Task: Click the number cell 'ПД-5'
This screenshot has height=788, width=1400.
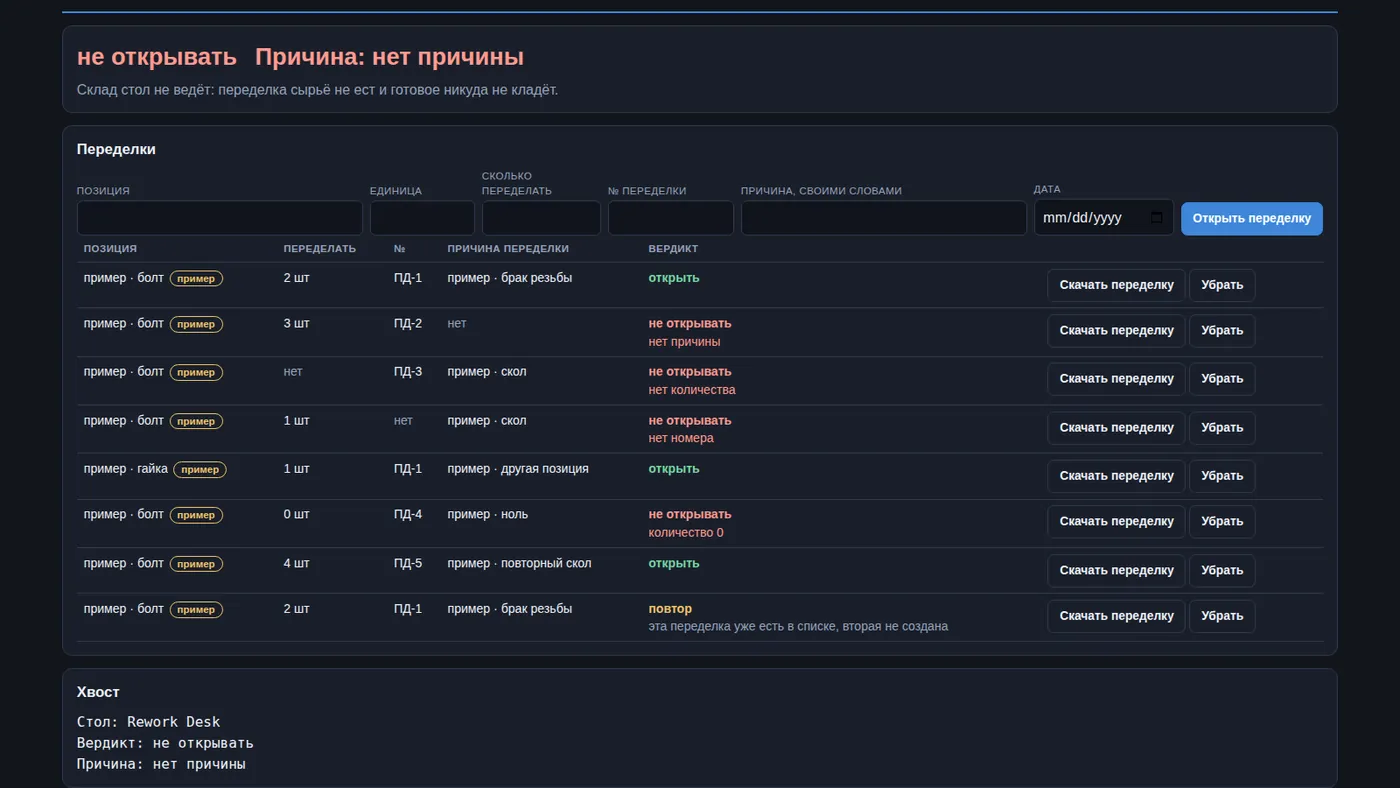Action: (408, 564)
